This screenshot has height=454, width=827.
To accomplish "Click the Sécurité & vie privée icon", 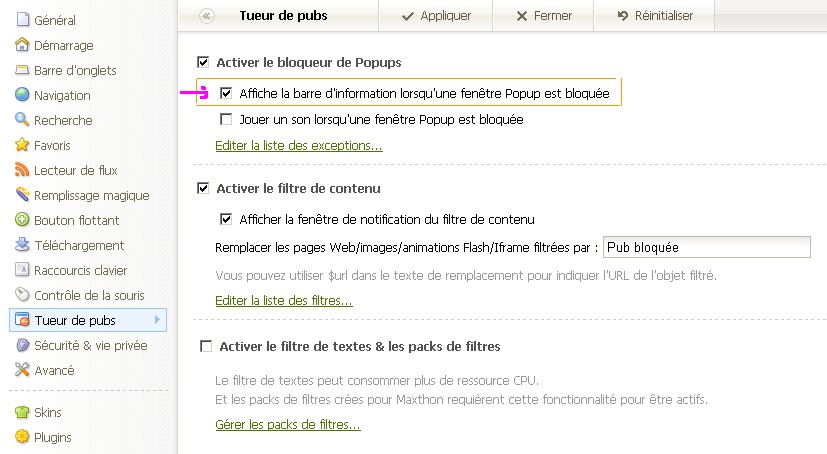I will (x=22, y=345).
